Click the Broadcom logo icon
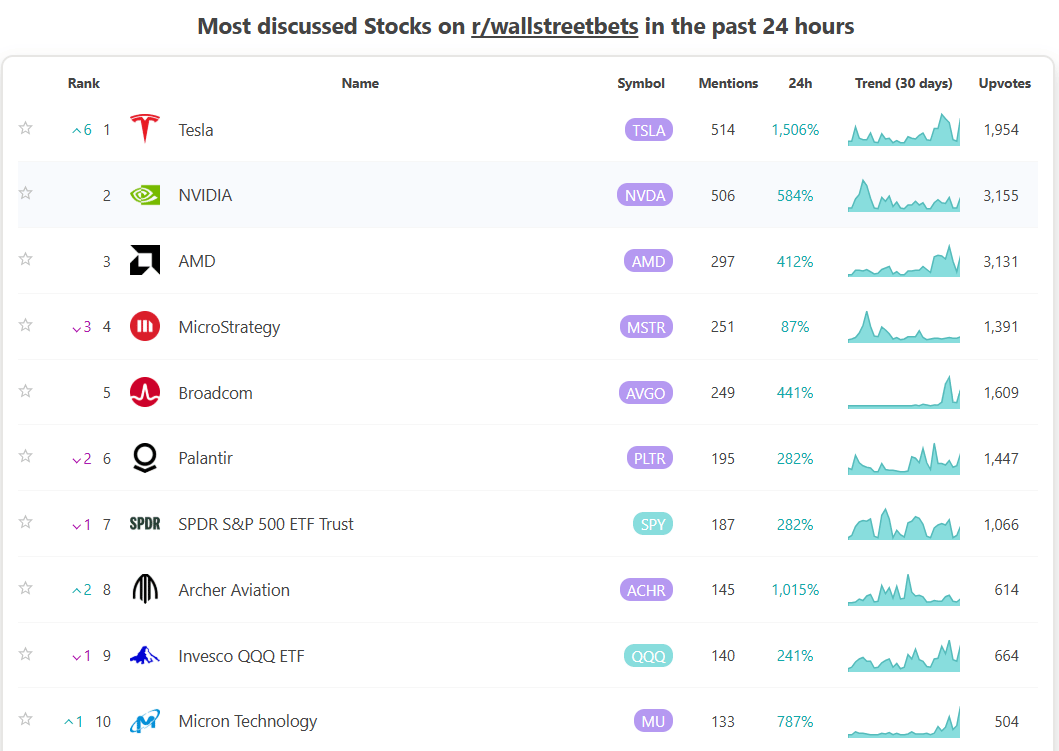 [x=145, y=392]
